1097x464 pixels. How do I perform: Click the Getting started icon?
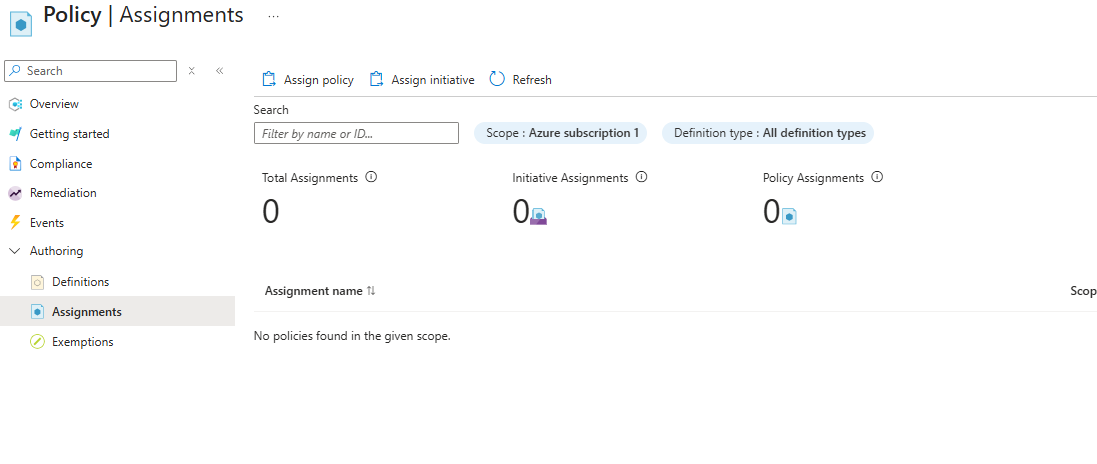pyautogui.click(x=15, y=134)
